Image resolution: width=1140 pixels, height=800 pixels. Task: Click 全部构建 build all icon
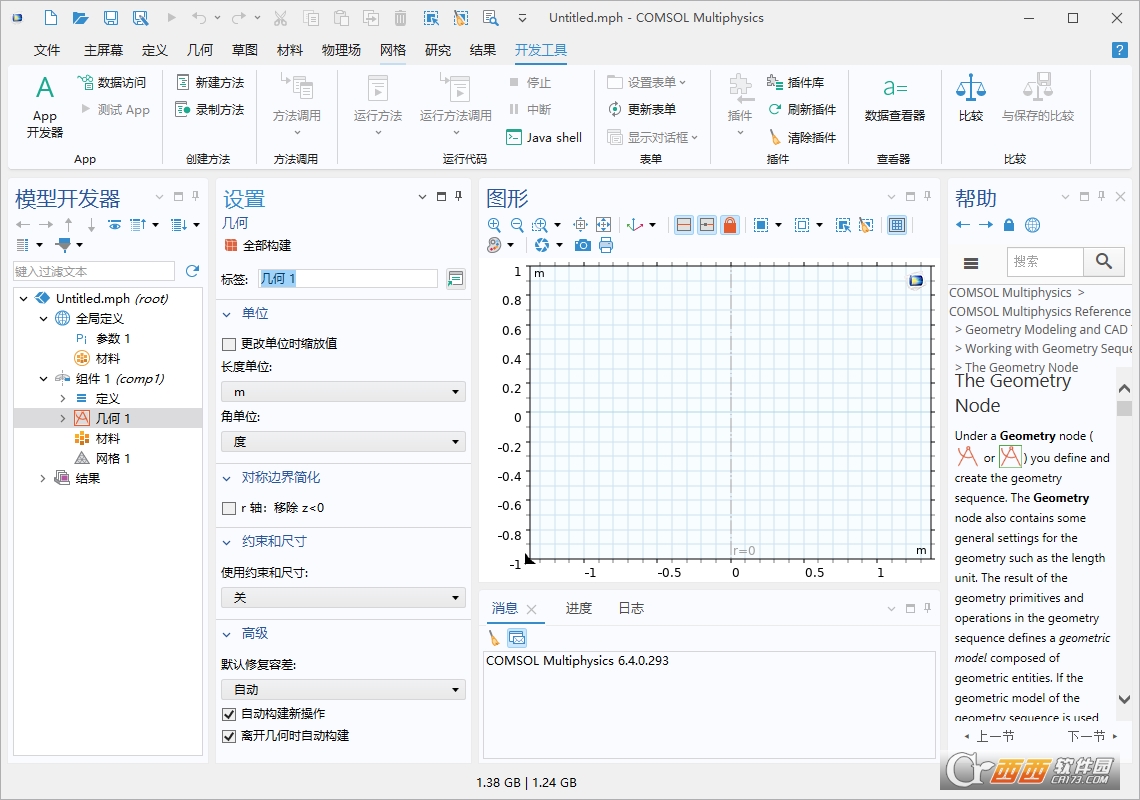[230, 245]
